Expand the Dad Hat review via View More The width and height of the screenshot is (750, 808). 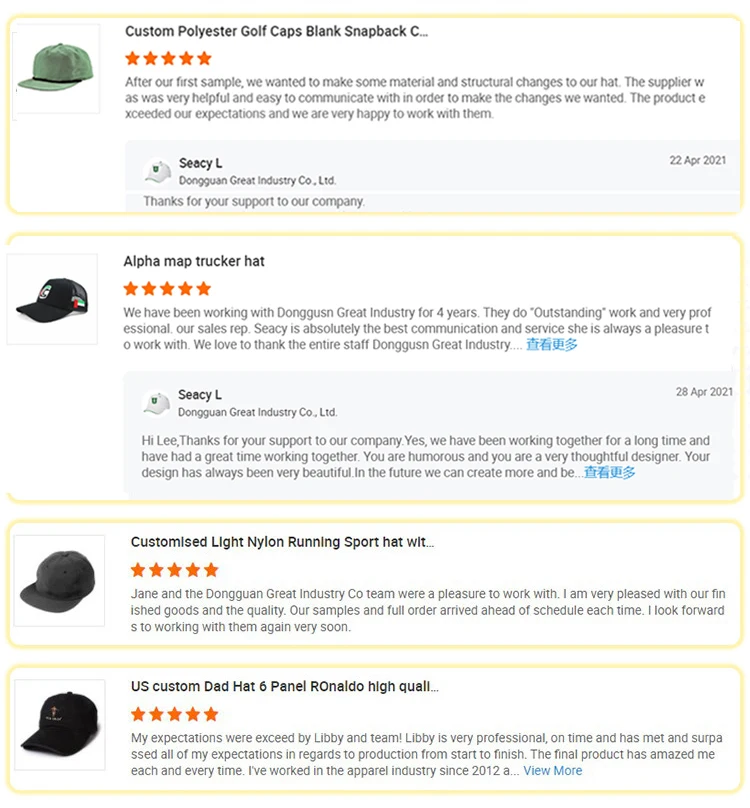pyautogui.click(x=552, y=771)
